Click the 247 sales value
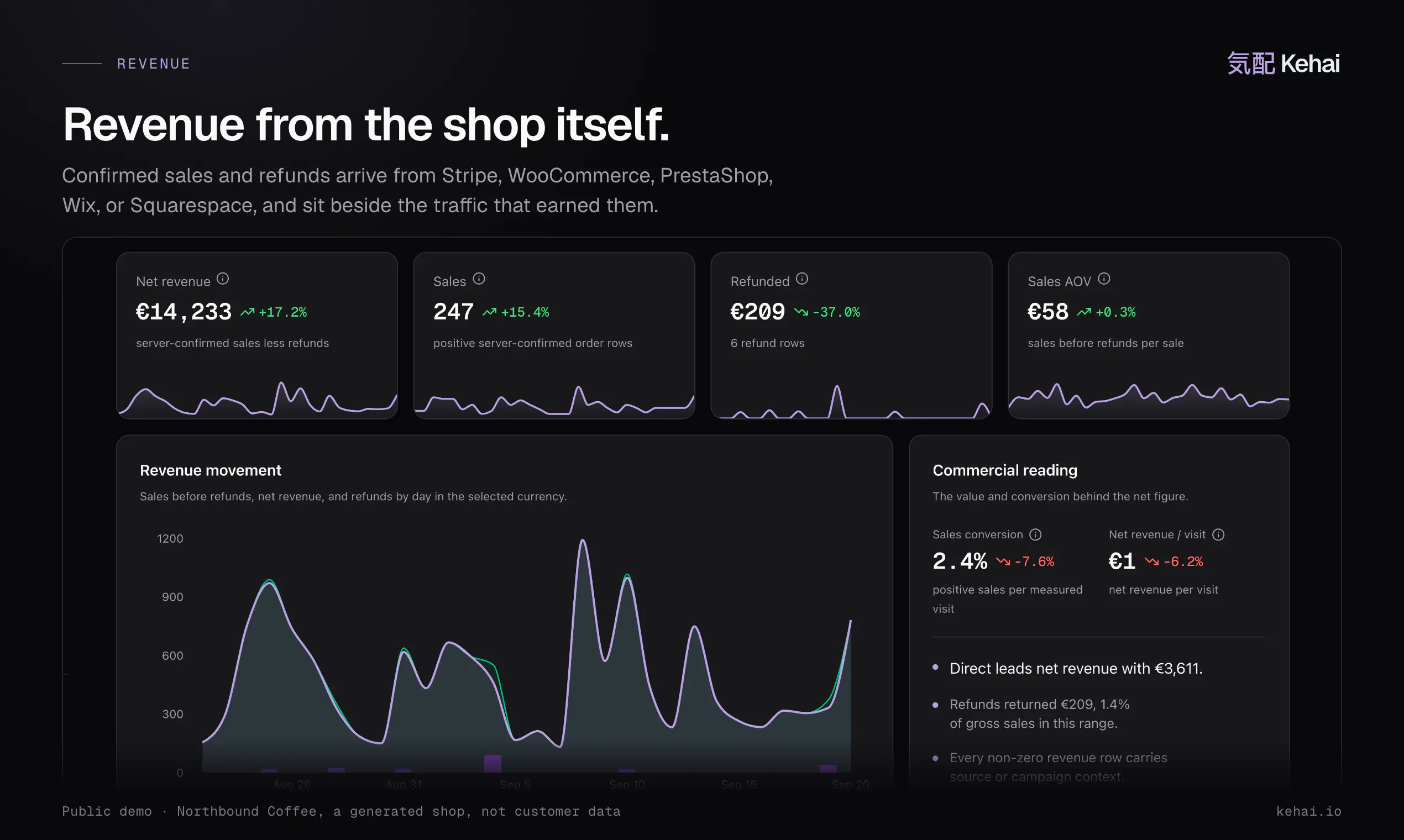 (453, 312)
